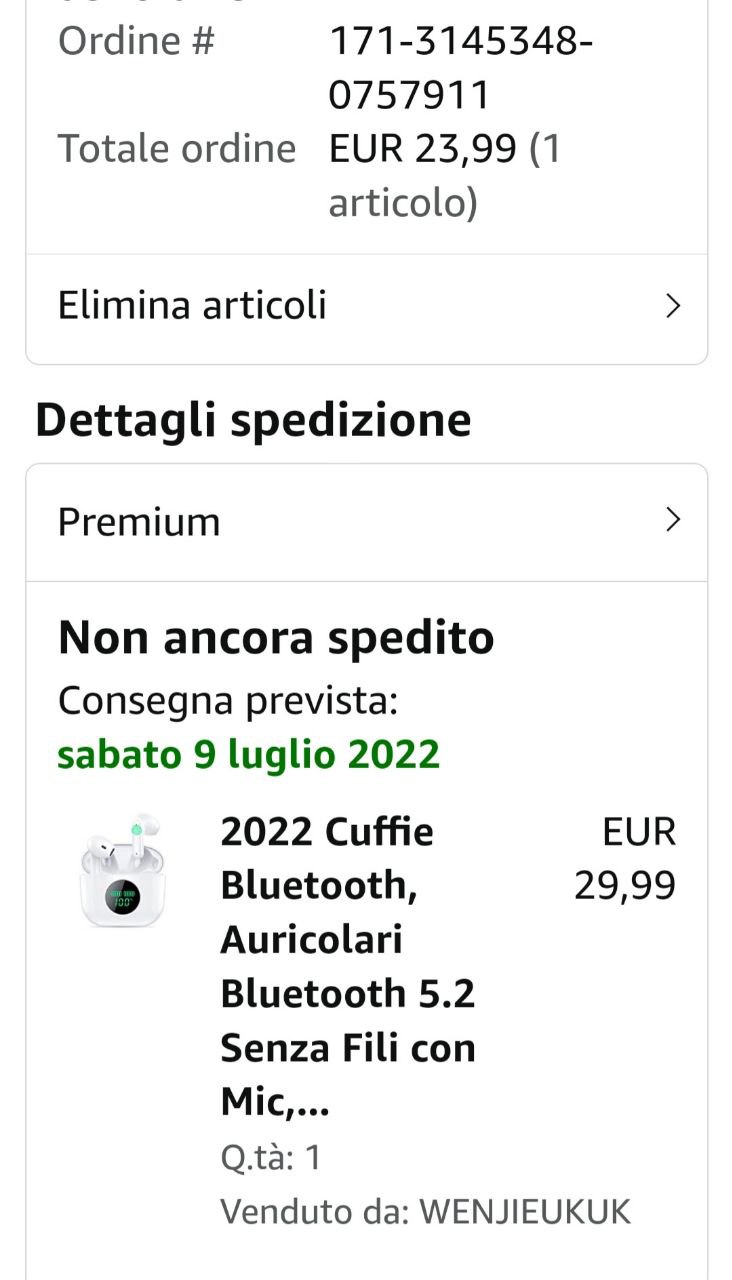This screenshot has height=1280, width=732.
Task: Click the EUR 23,99 order total
Action: tap(423, 149)
